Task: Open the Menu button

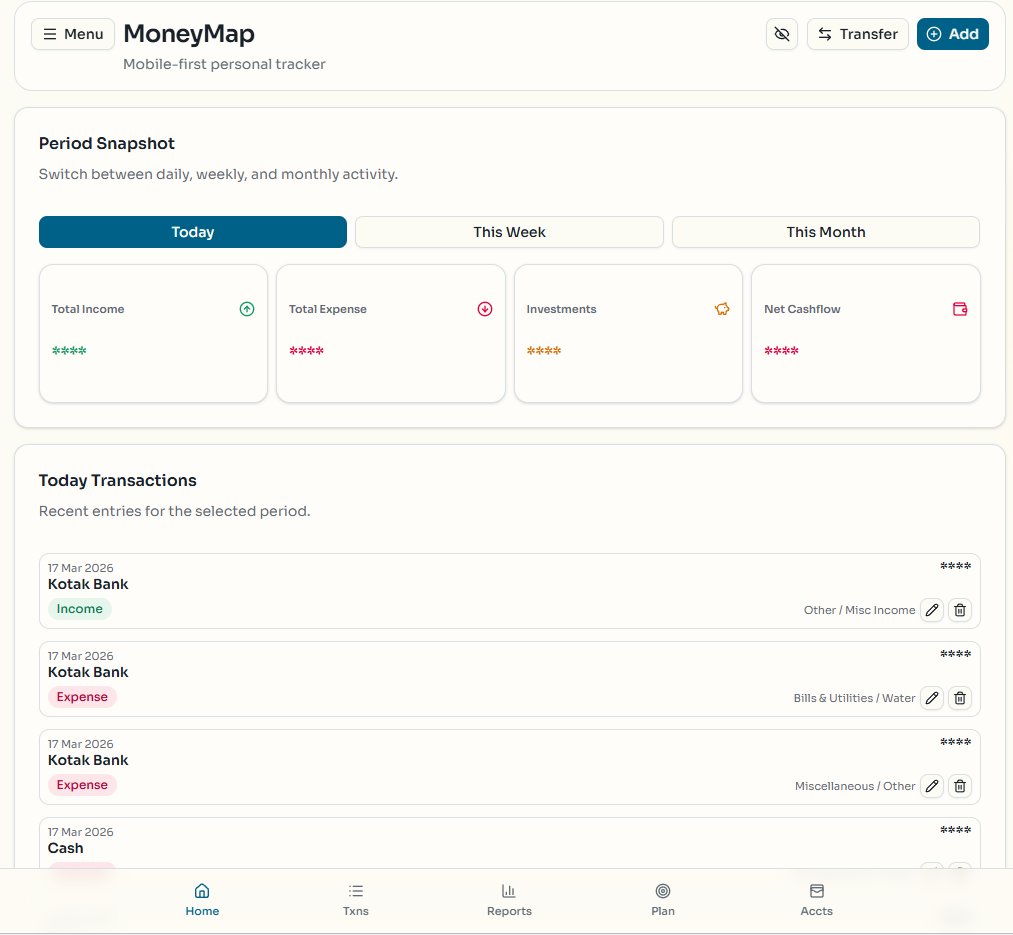Action: [x=73, y=34]
